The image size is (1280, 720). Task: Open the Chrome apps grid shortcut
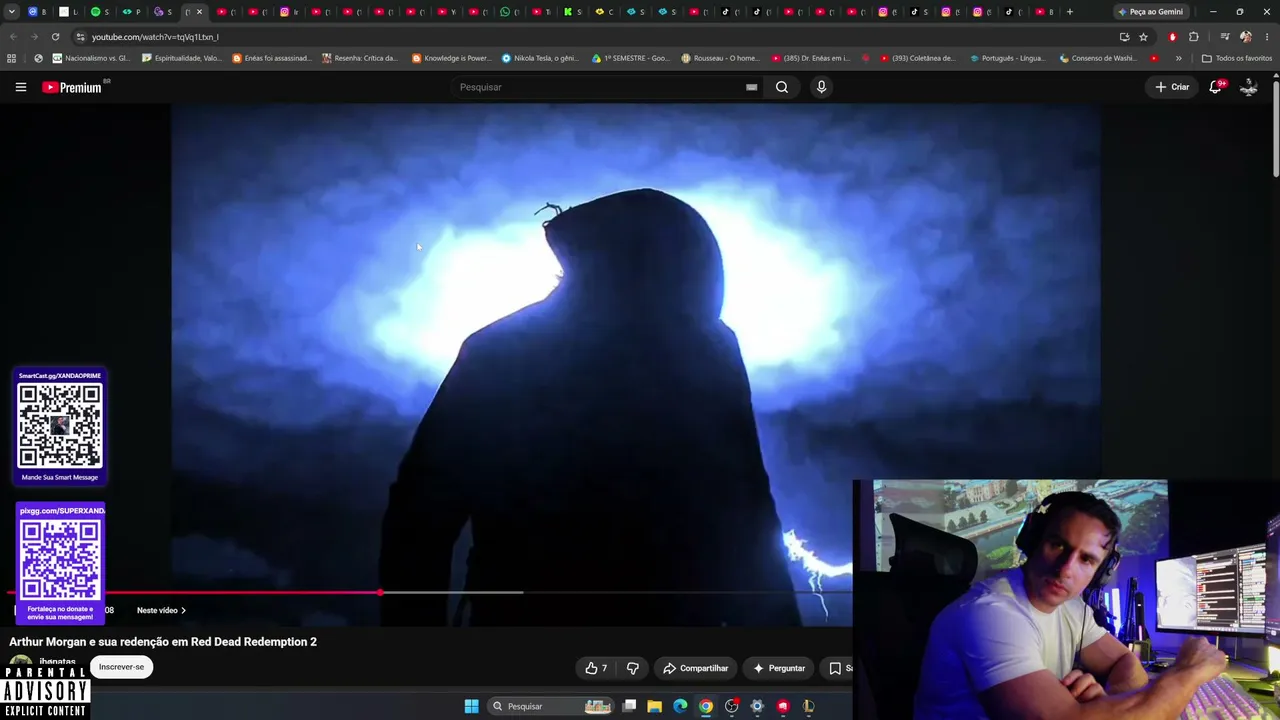coord(12,58)
